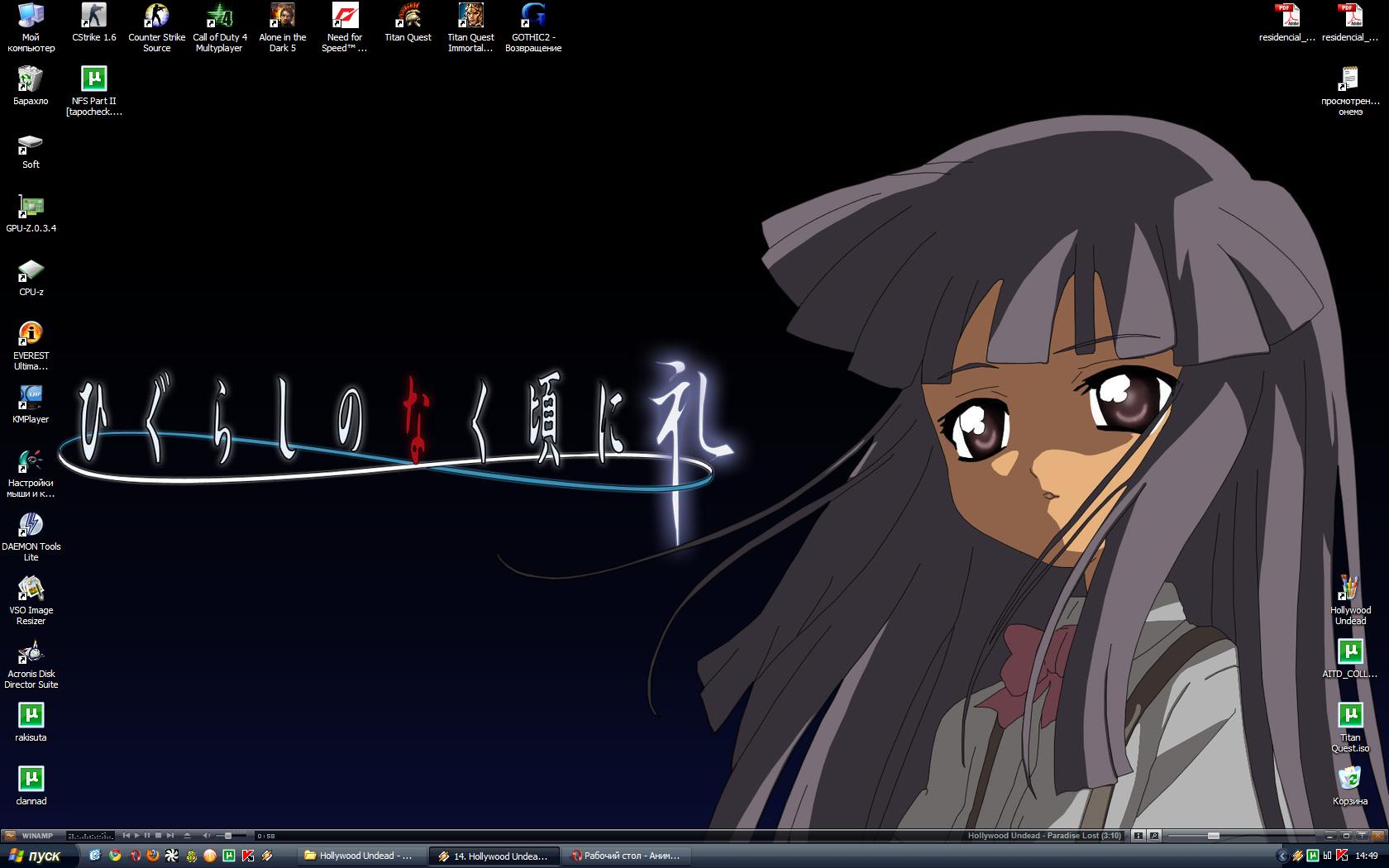1389x868 pixels.
Task: Launch KMPlayer from the desktop
Action: tap(31, 398)
